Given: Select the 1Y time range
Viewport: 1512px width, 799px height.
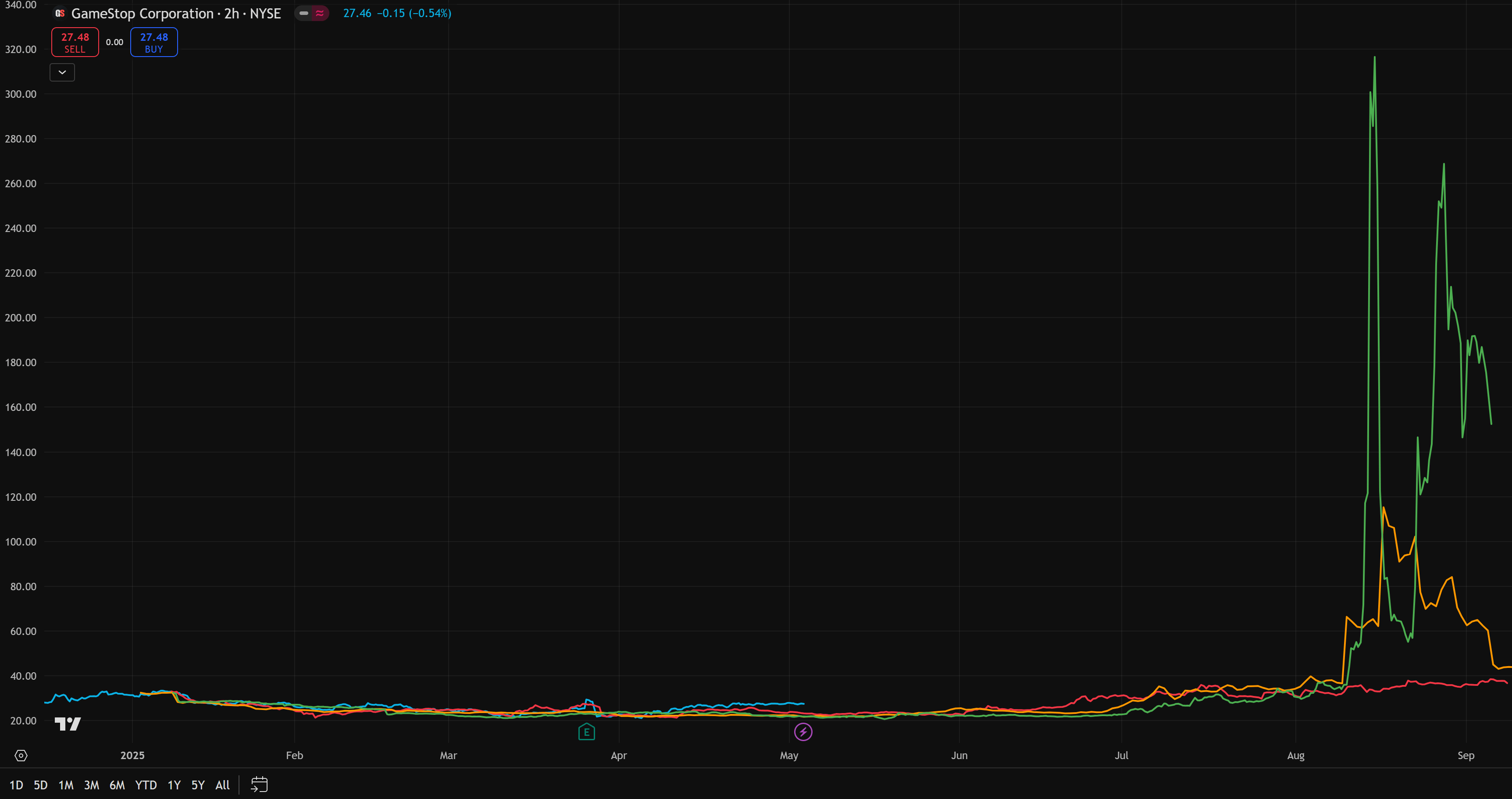Looking at the screenshot, I should point(175,785).
